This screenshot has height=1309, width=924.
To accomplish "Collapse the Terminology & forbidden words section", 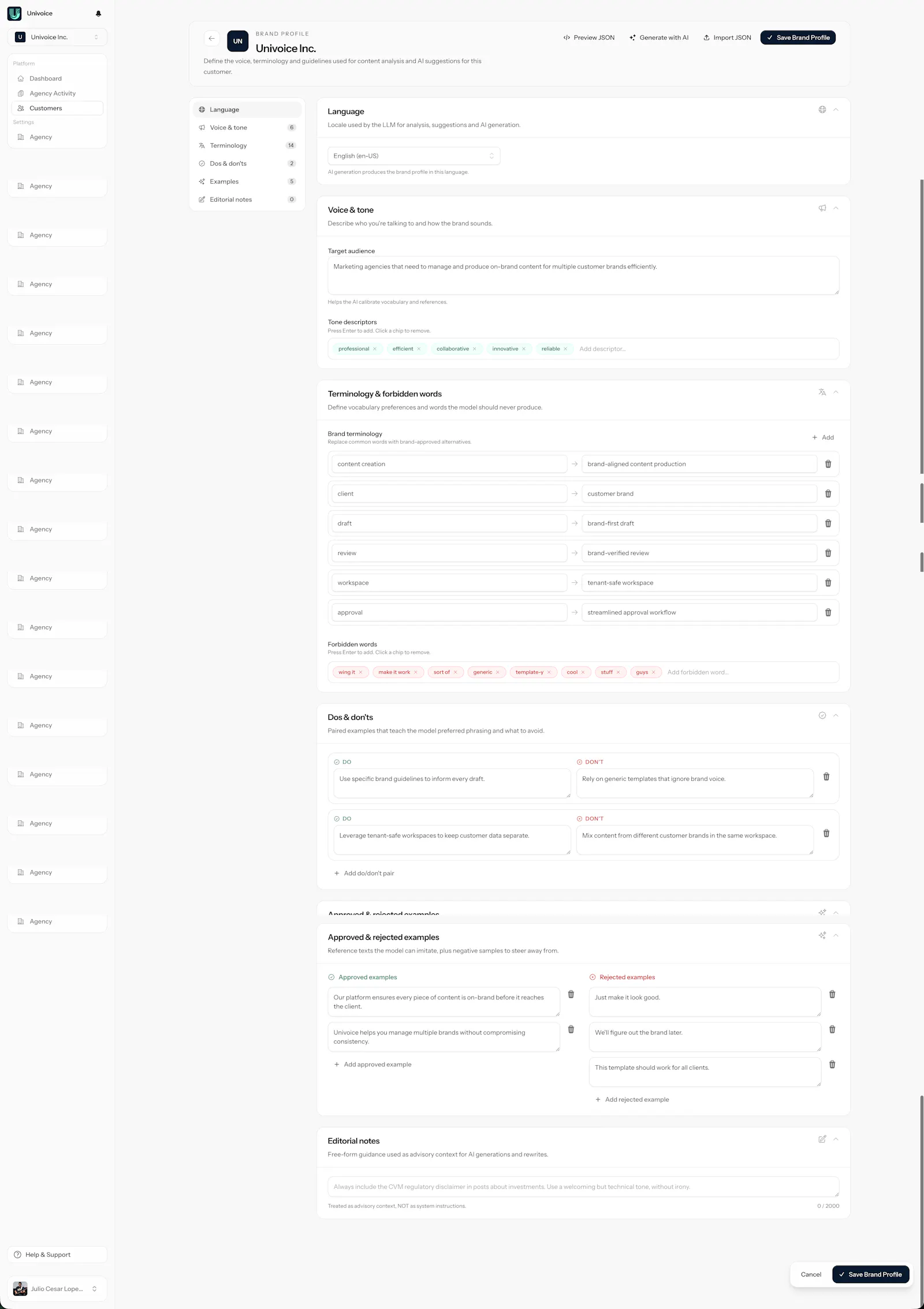I will 836,392.
